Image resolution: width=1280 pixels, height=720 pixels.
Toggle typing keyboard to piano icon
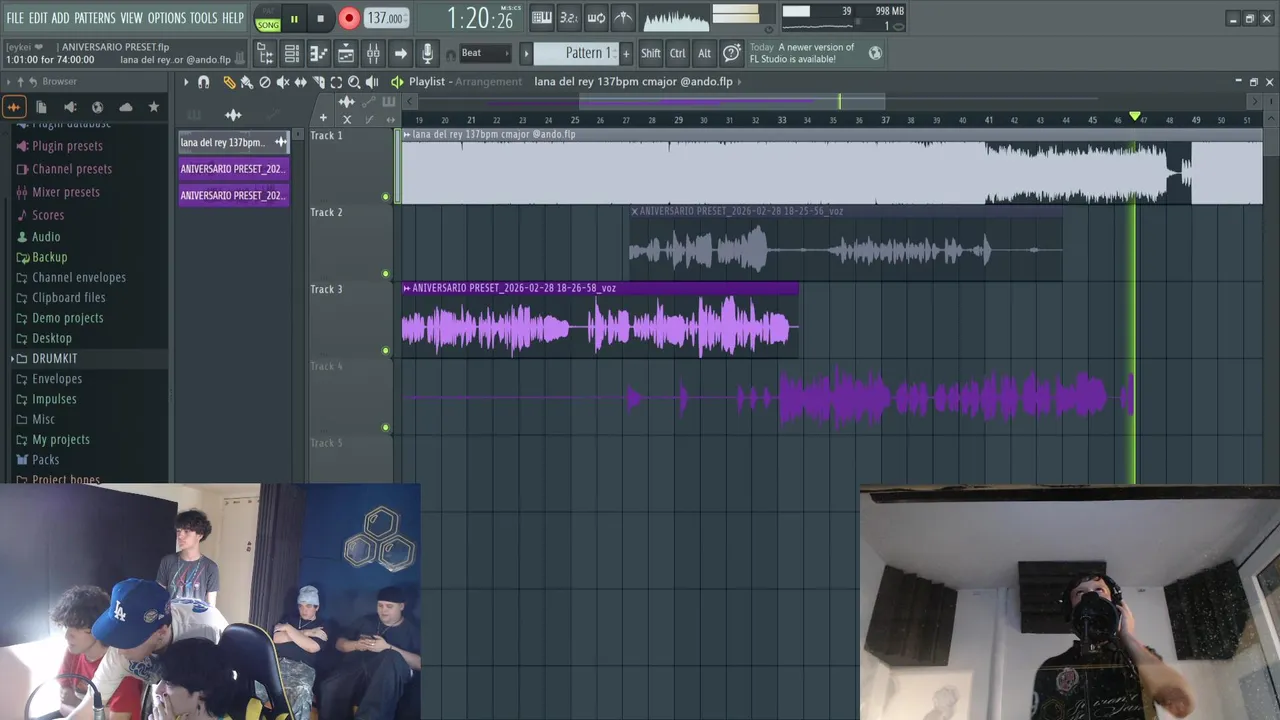coord(541,17)
